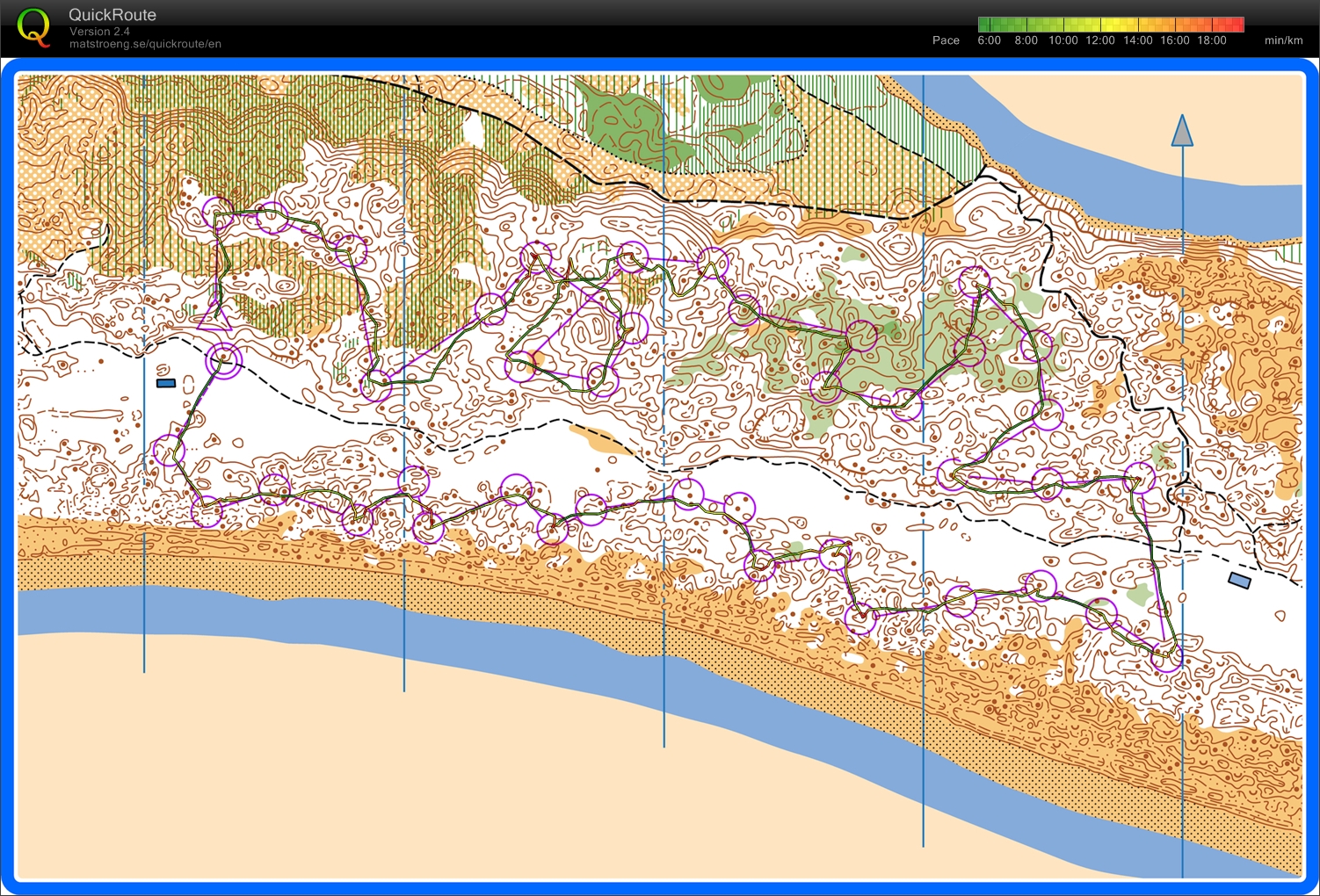The image size is (1320, 896).
Task: Click the purple start triangle on the map
Action: pyautogui.click(x=215, y=315)
